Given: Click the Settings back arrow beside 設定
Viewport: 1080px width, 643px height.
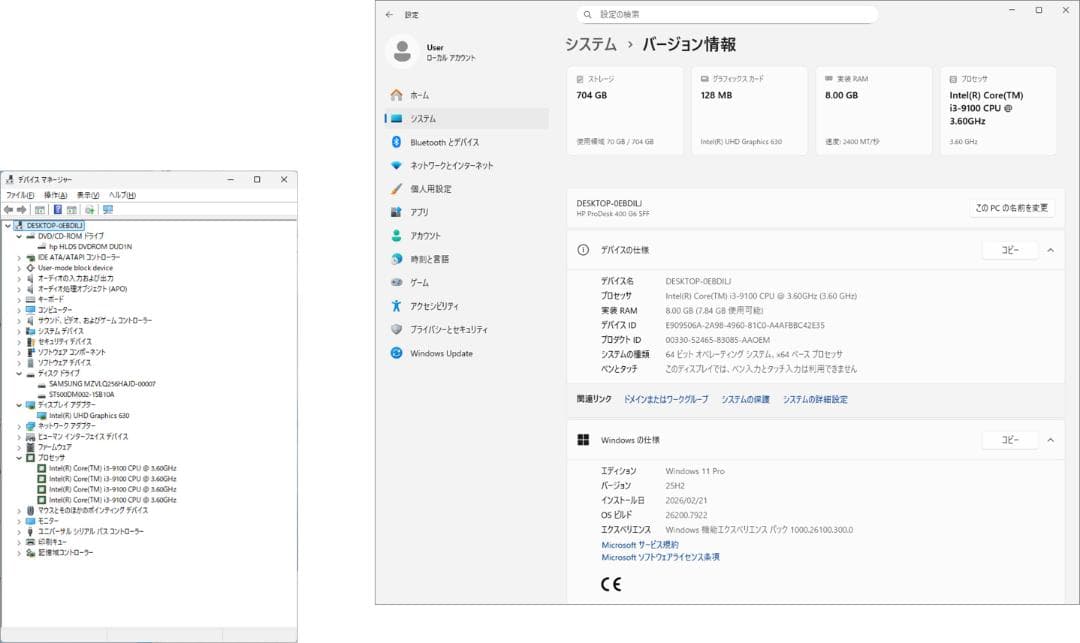Looking at the screenshot, I should pyautogui.click(x=389, y=14).
